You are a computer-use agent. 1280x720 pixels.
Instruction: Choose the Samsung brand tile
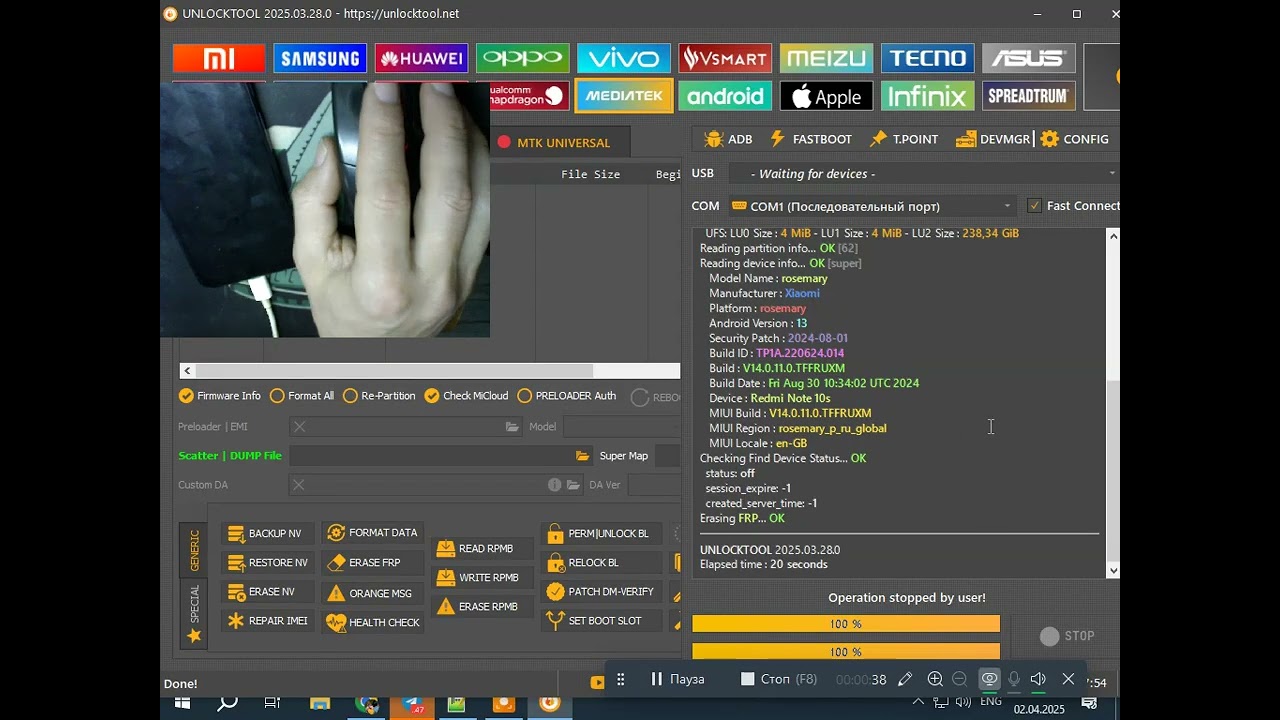(320, 59)
